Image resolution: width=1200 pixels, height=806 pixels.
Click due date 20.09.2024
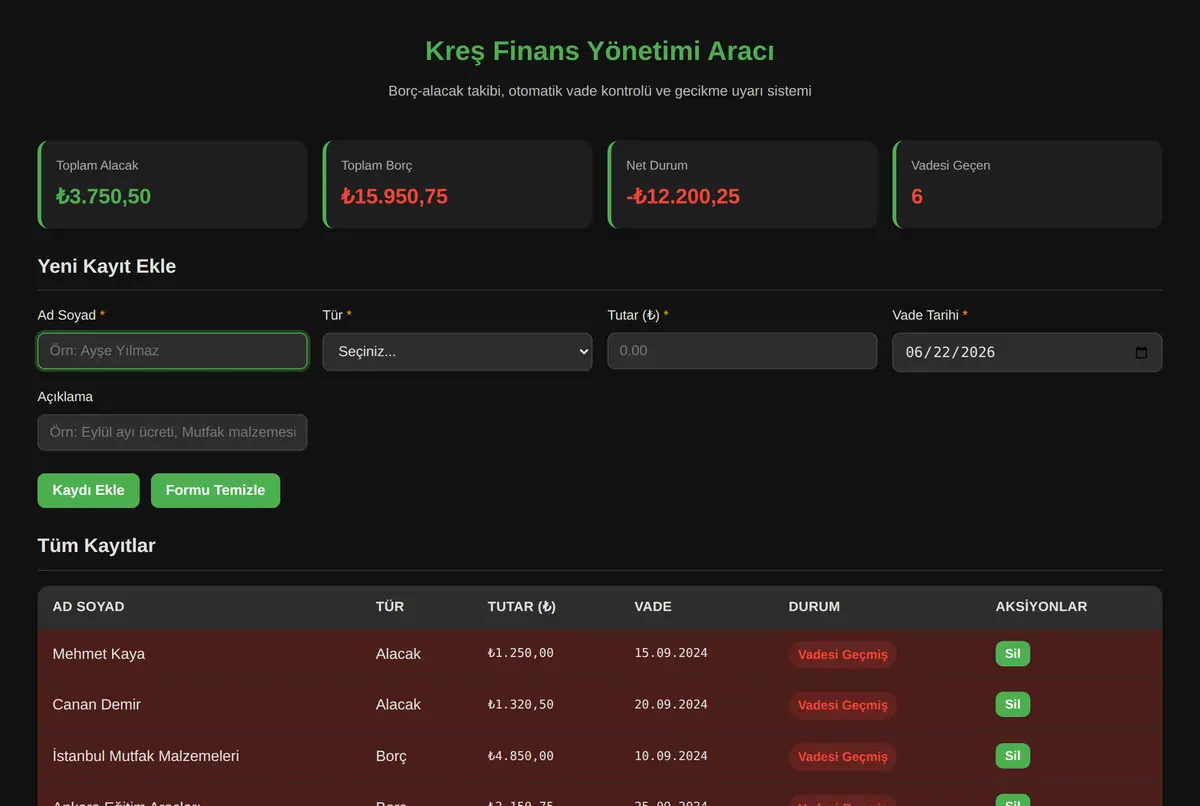click(x=671, y=704)
